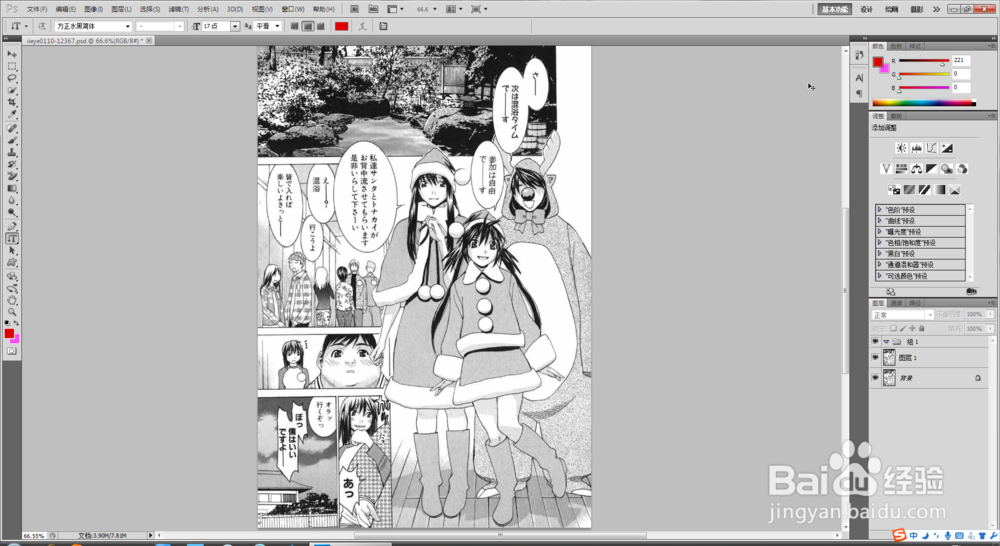Switch to the 绘画 workspace
The image size is (1000, 546).
point(892,10)
